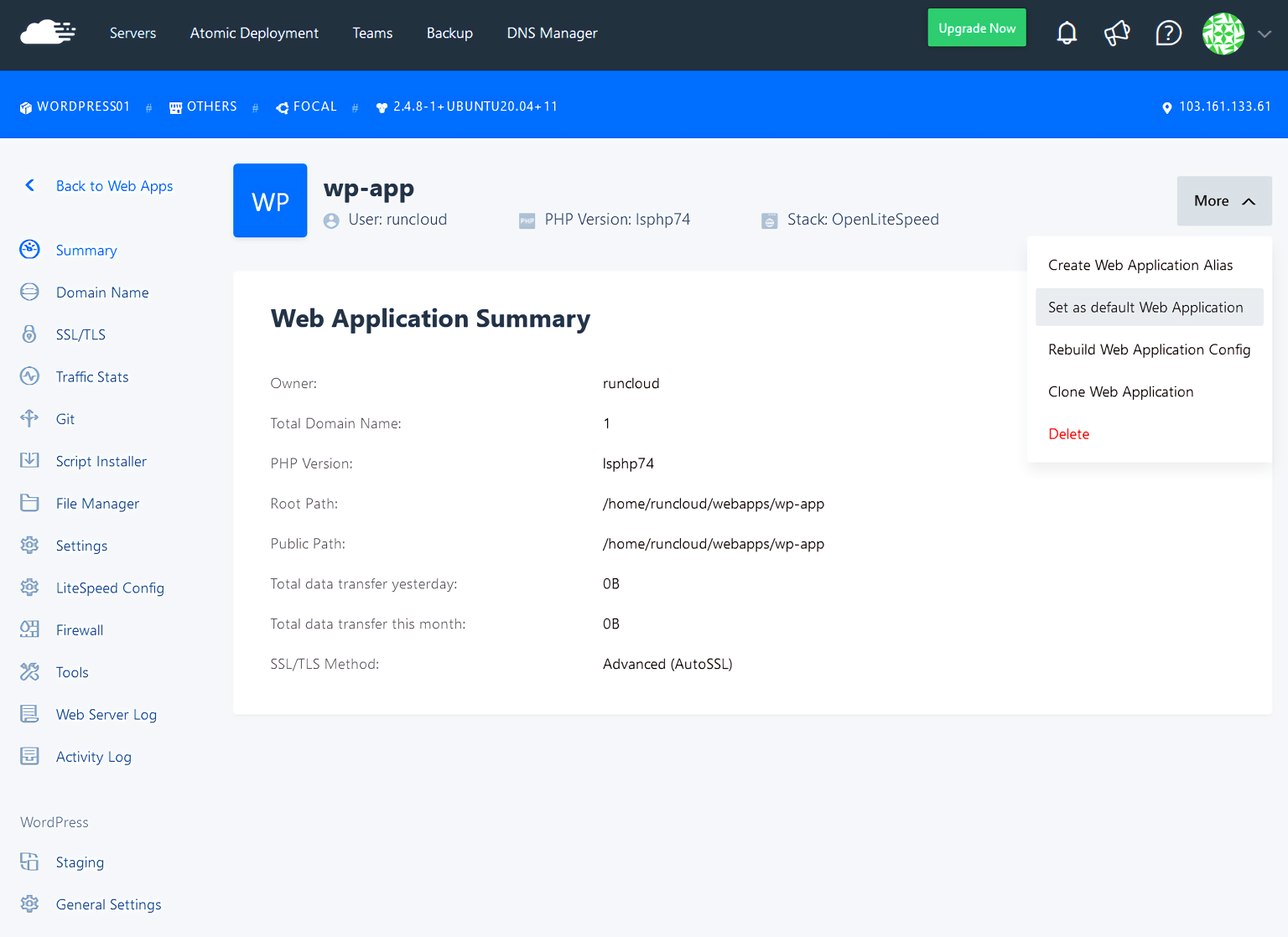
Task: View the Web Server Log
Action: [106, 714]
